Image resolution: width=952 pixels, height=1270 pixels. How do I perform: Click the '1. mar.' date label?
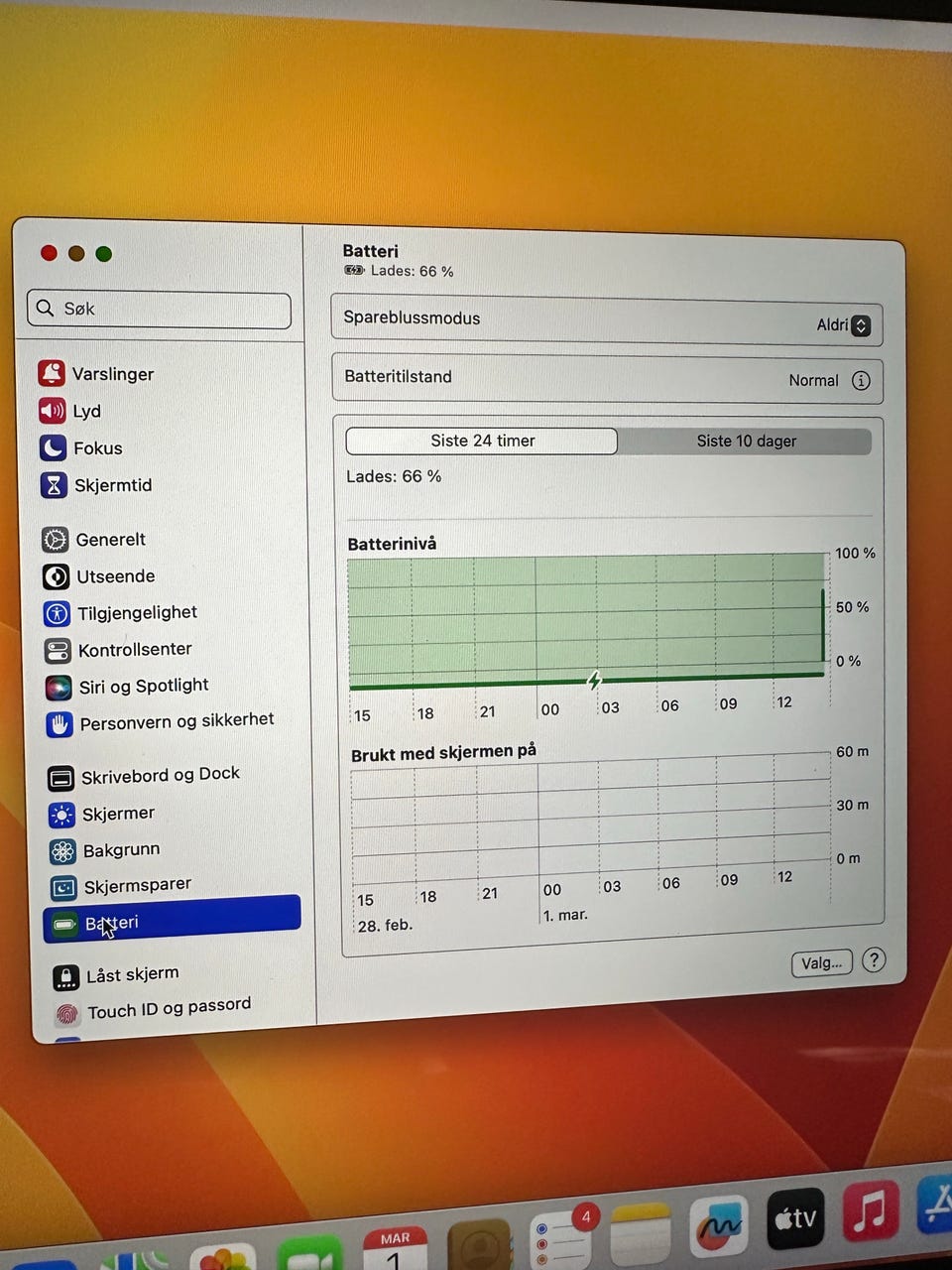click(565, 915)
